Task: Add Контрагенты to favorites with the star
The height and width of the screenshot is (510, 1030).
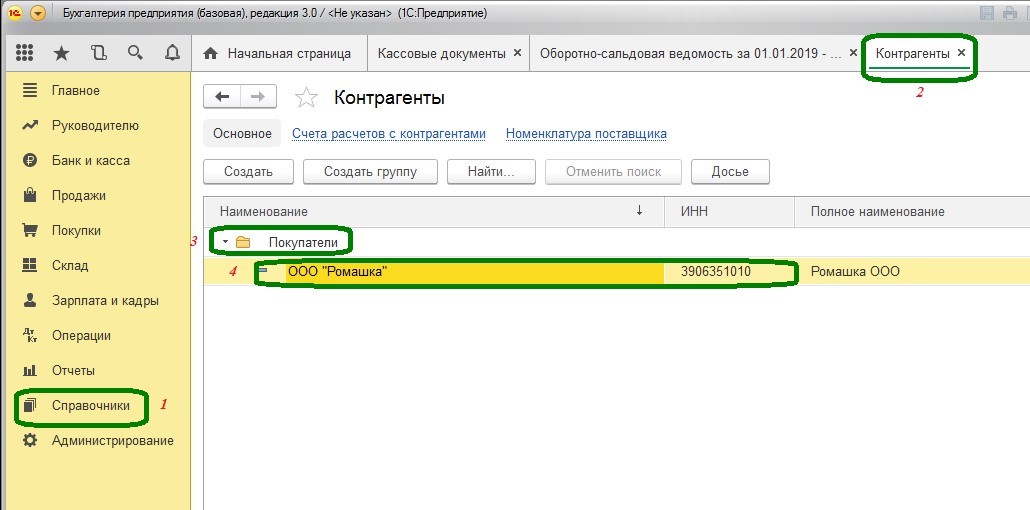Action: pyautogui.click(x=306, y=98)
